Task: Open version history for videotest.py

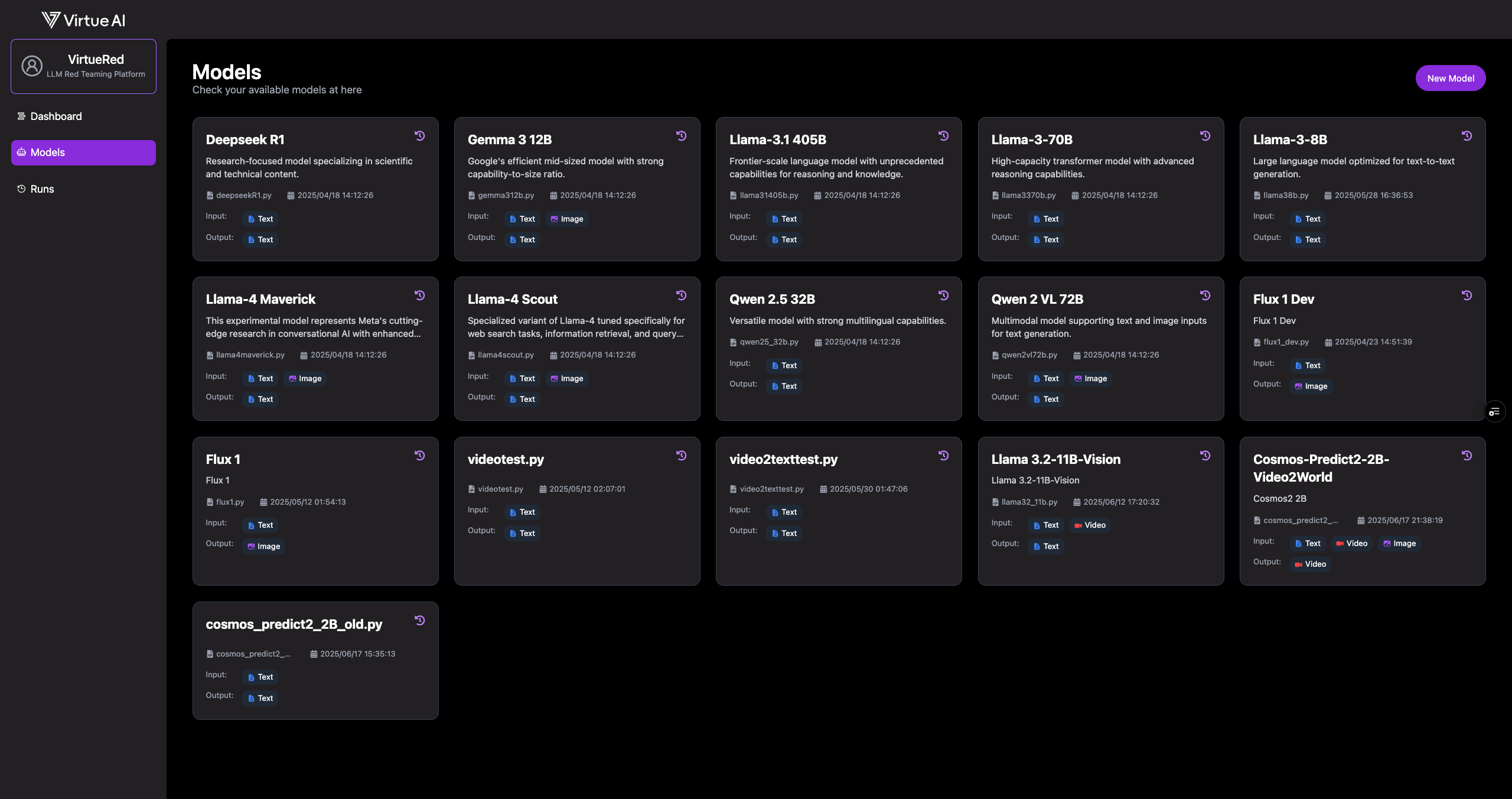Action: (x=682, y=455)
